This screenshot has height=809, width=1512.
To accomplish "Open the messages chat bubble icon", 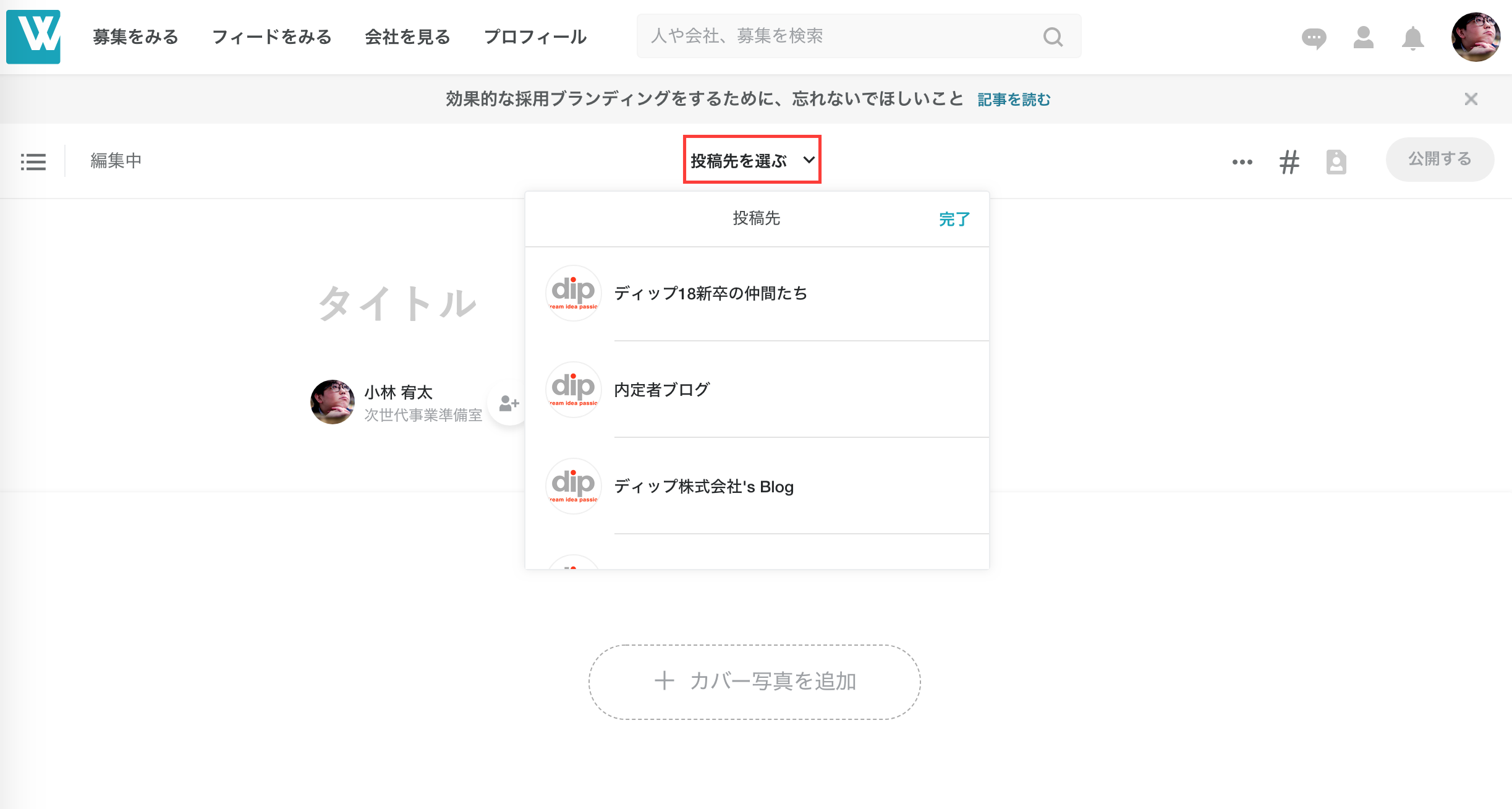I will tap(1314, 38).
